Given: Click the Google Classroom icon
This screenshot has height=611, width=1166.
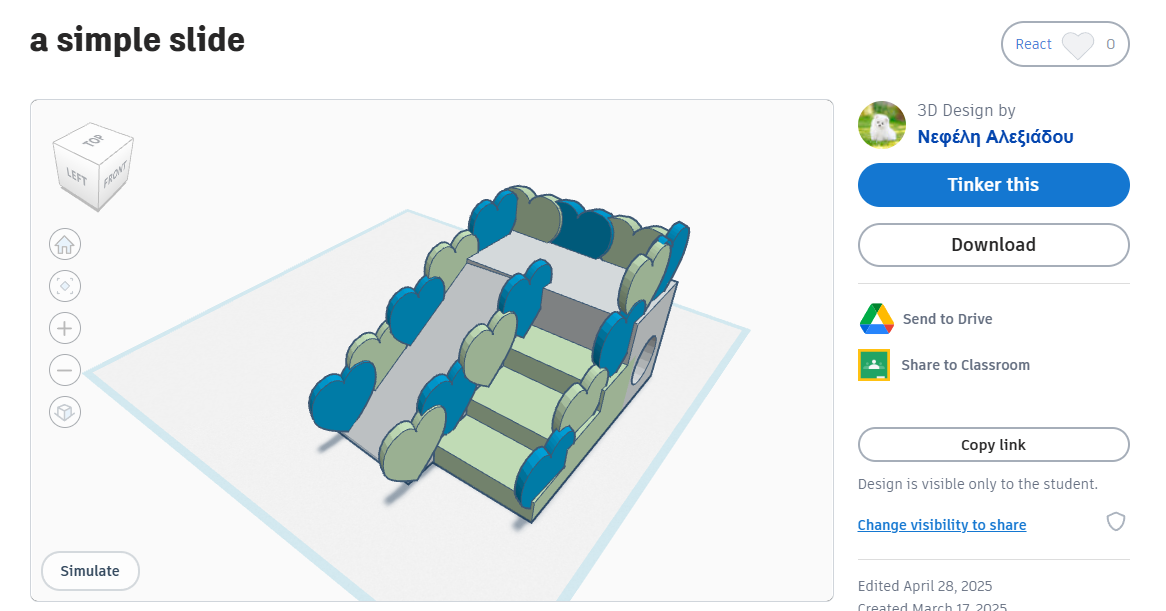Looking at the screenshot, I should point(874,365).
